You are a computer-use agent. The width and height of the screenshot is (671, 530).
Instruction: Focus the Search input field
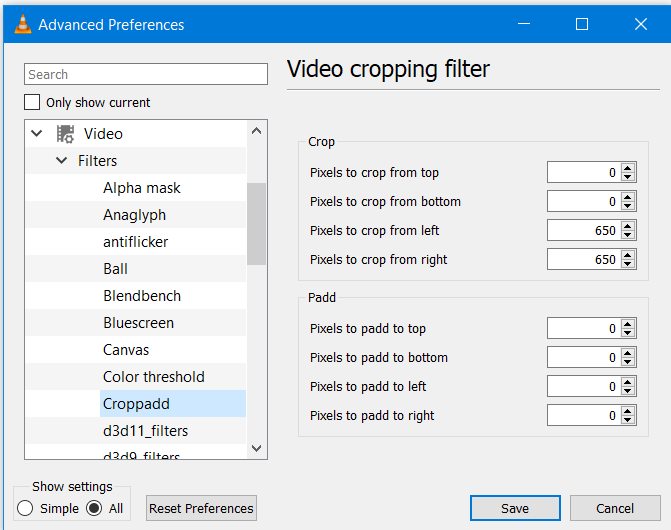[x=146, y=74]
